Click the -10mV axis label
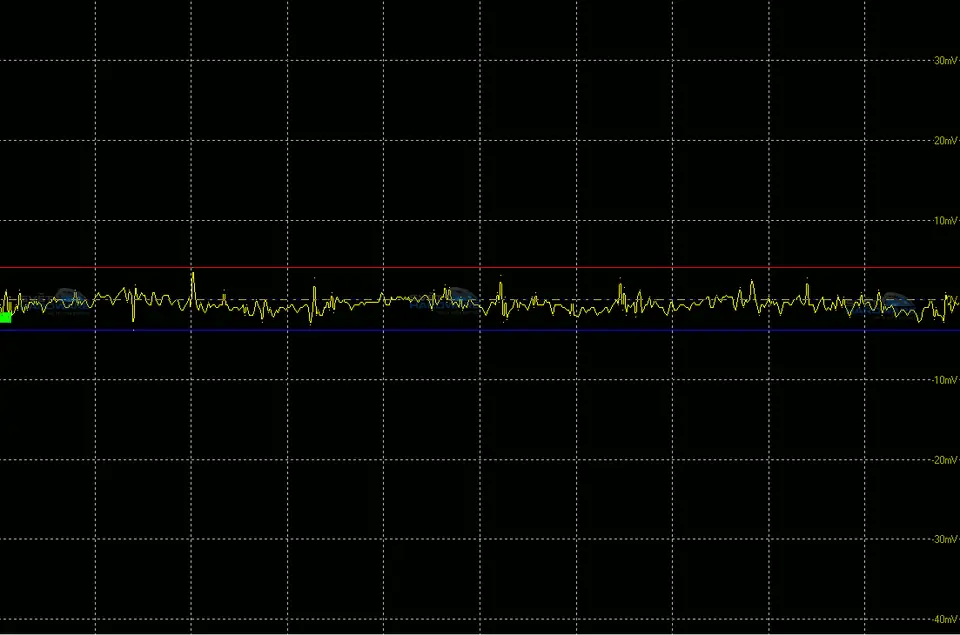Screen dimensions: 960x635 click(943, 380)
